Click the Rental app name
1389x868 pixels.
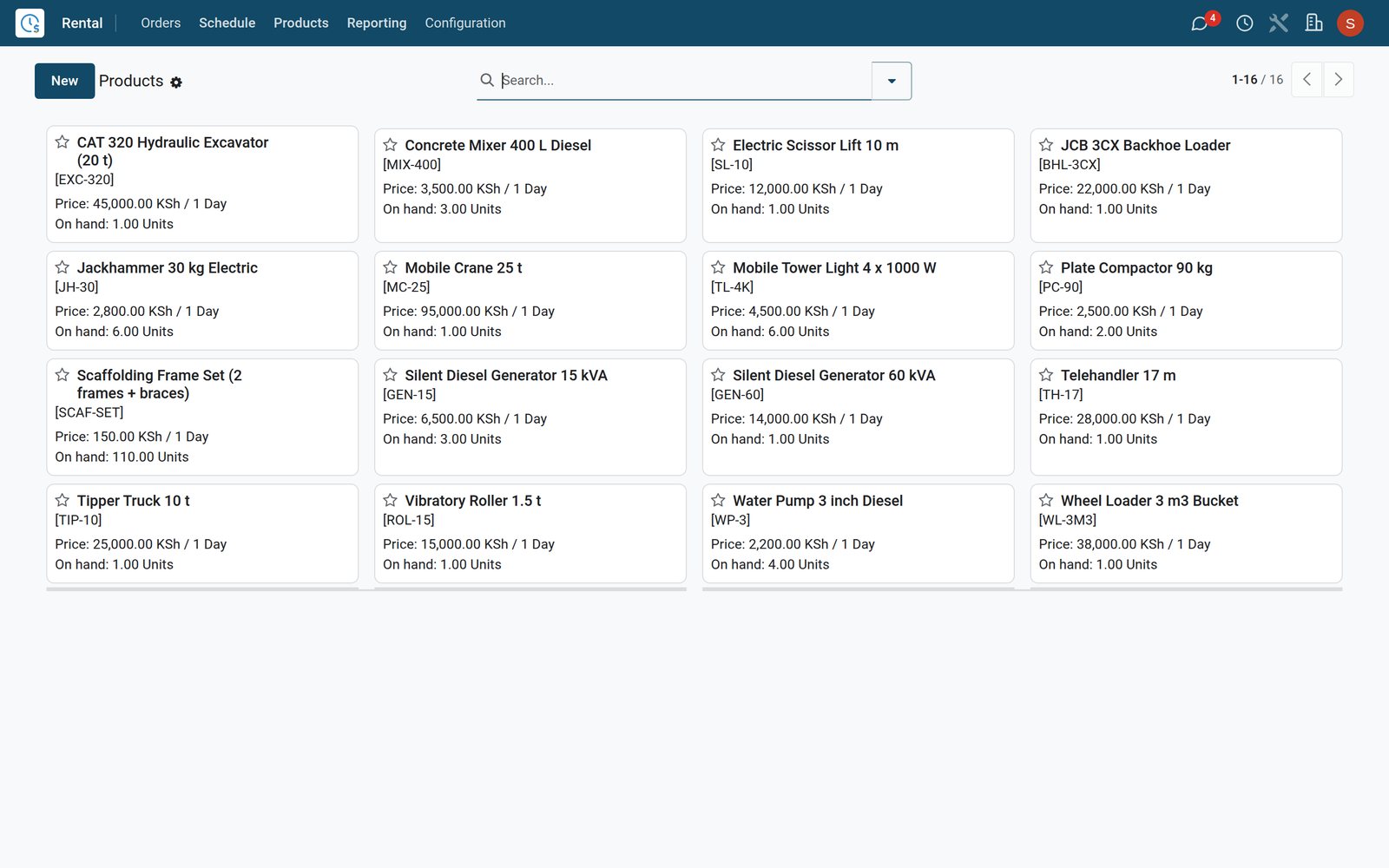pyautogui.click(x=82, y=23)
